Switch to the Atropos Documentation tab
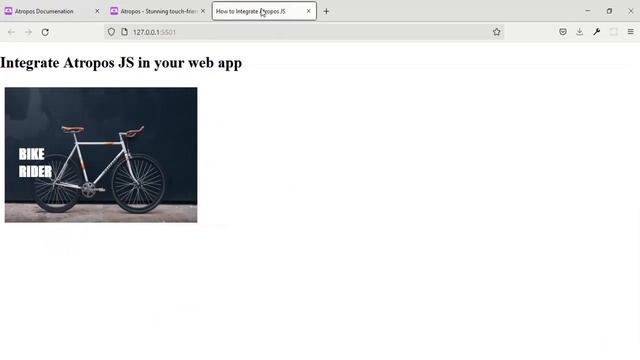This screenshot has height=360, width=640. click(52, 11)
